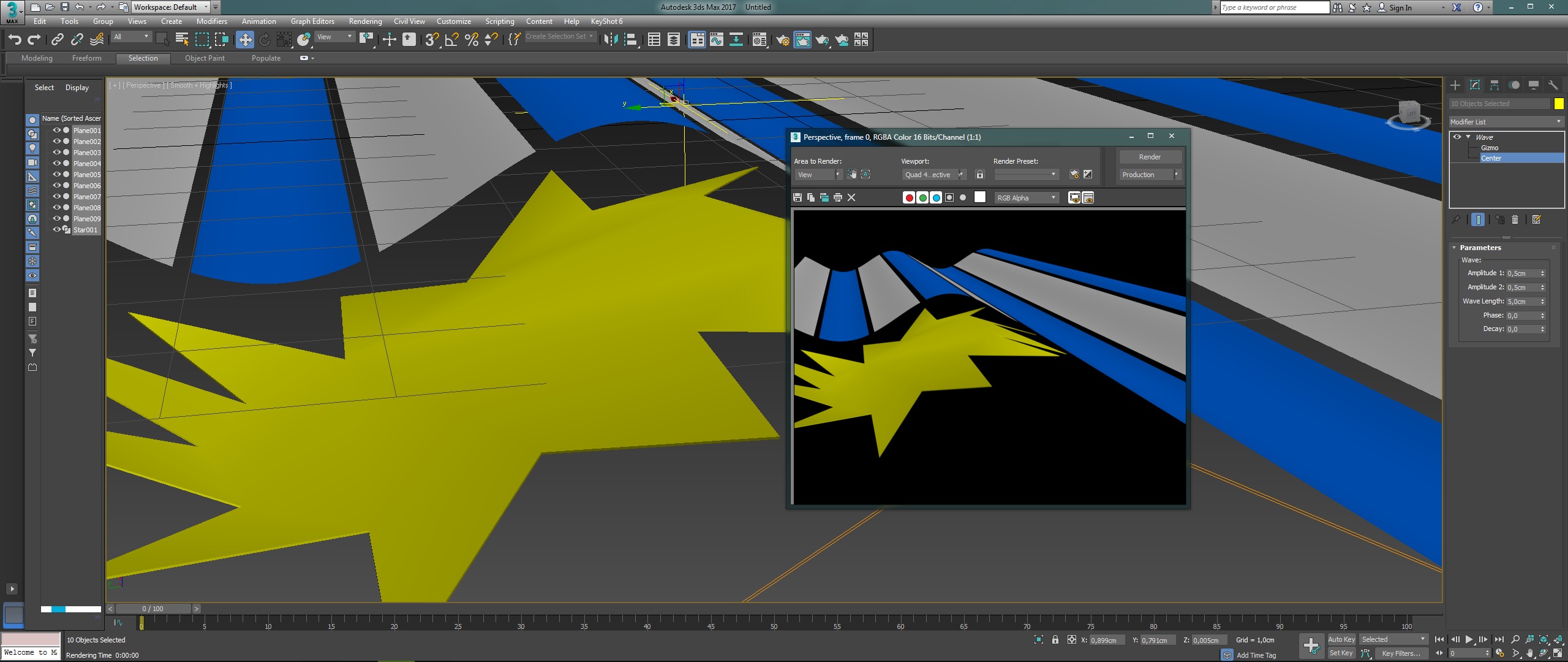This screenshot has height=662, width=1568.
Task: Toggle the viewport lock in render window
Action: [980, 175]
